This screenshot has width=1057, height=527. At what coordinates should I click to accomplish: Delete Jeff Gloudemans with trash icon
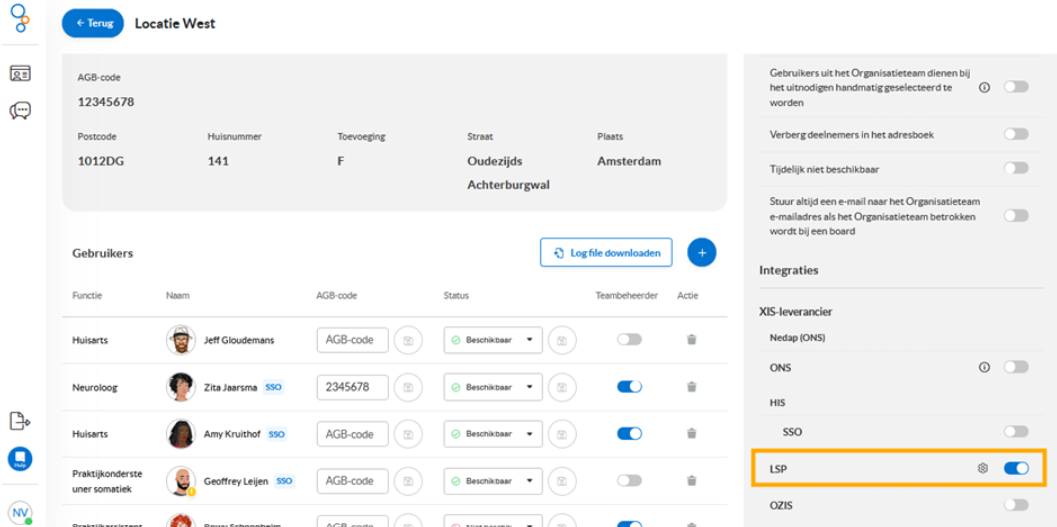[691, 340]
